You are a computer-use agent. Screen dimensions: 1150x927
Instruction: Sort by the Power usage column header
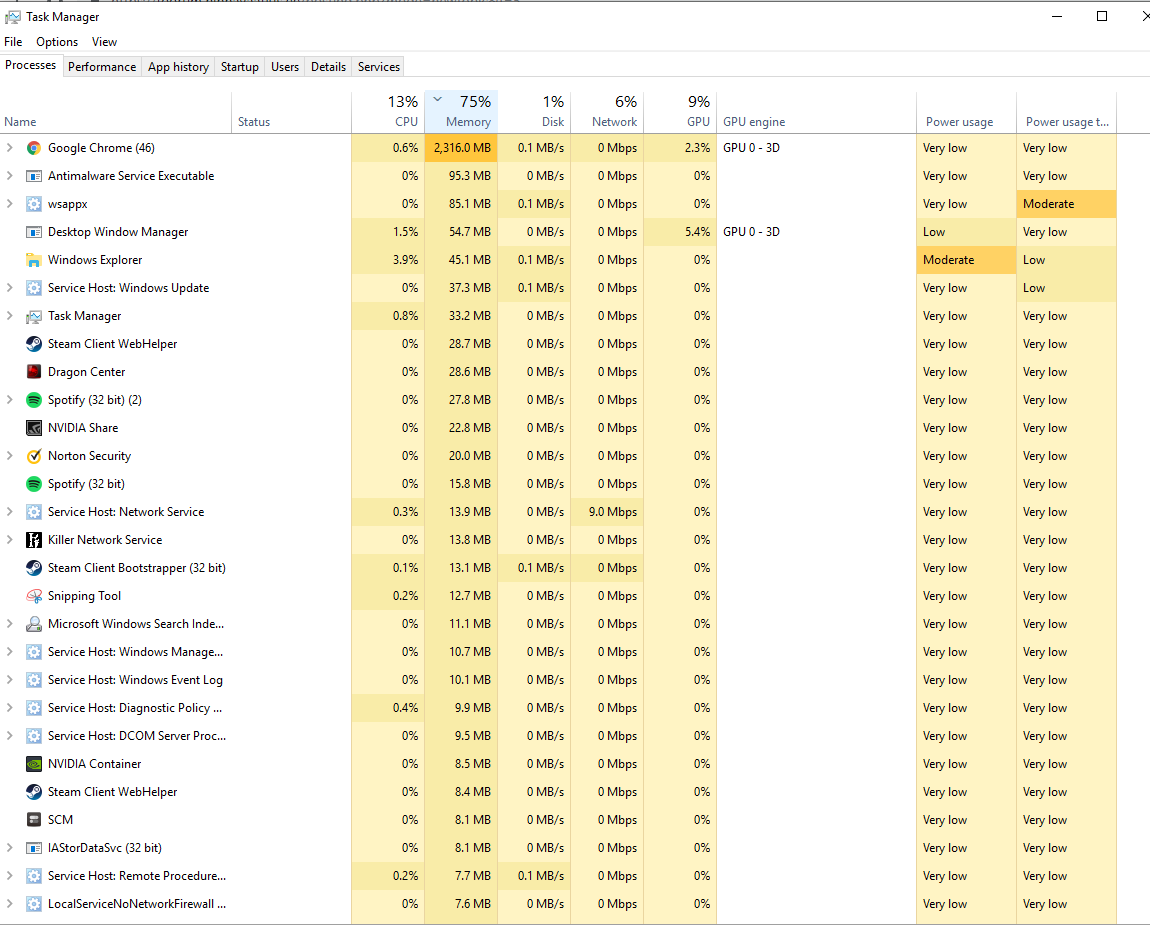[967, 113]
